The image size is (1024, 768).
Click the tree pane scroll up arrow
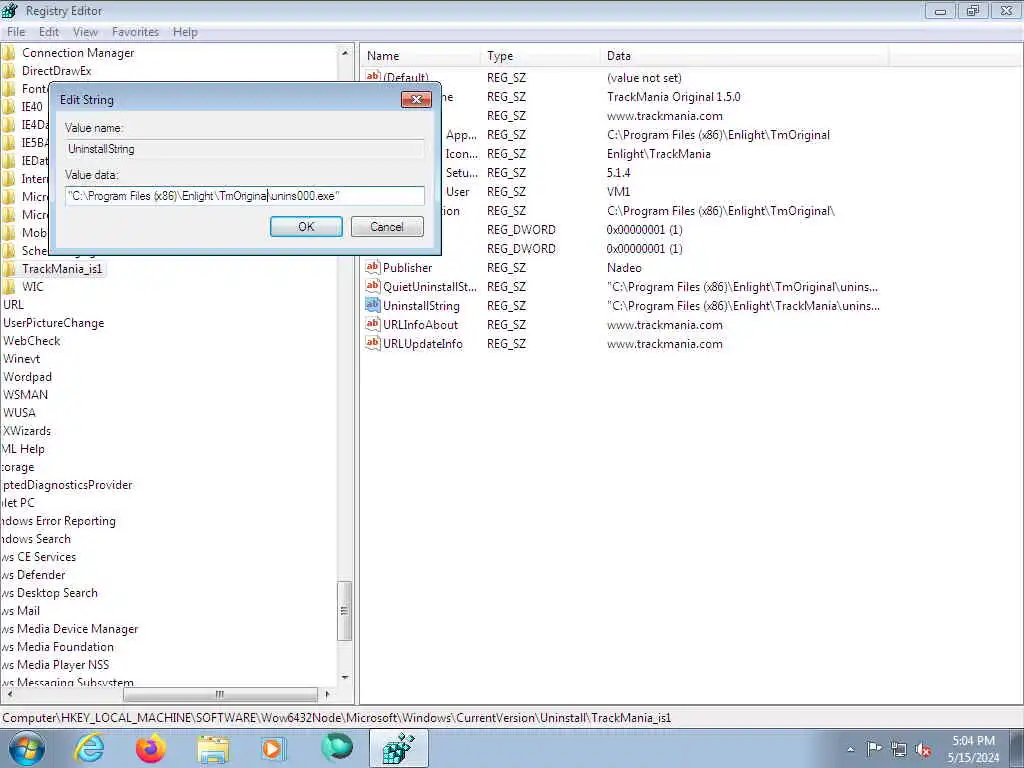pos(345,52)
